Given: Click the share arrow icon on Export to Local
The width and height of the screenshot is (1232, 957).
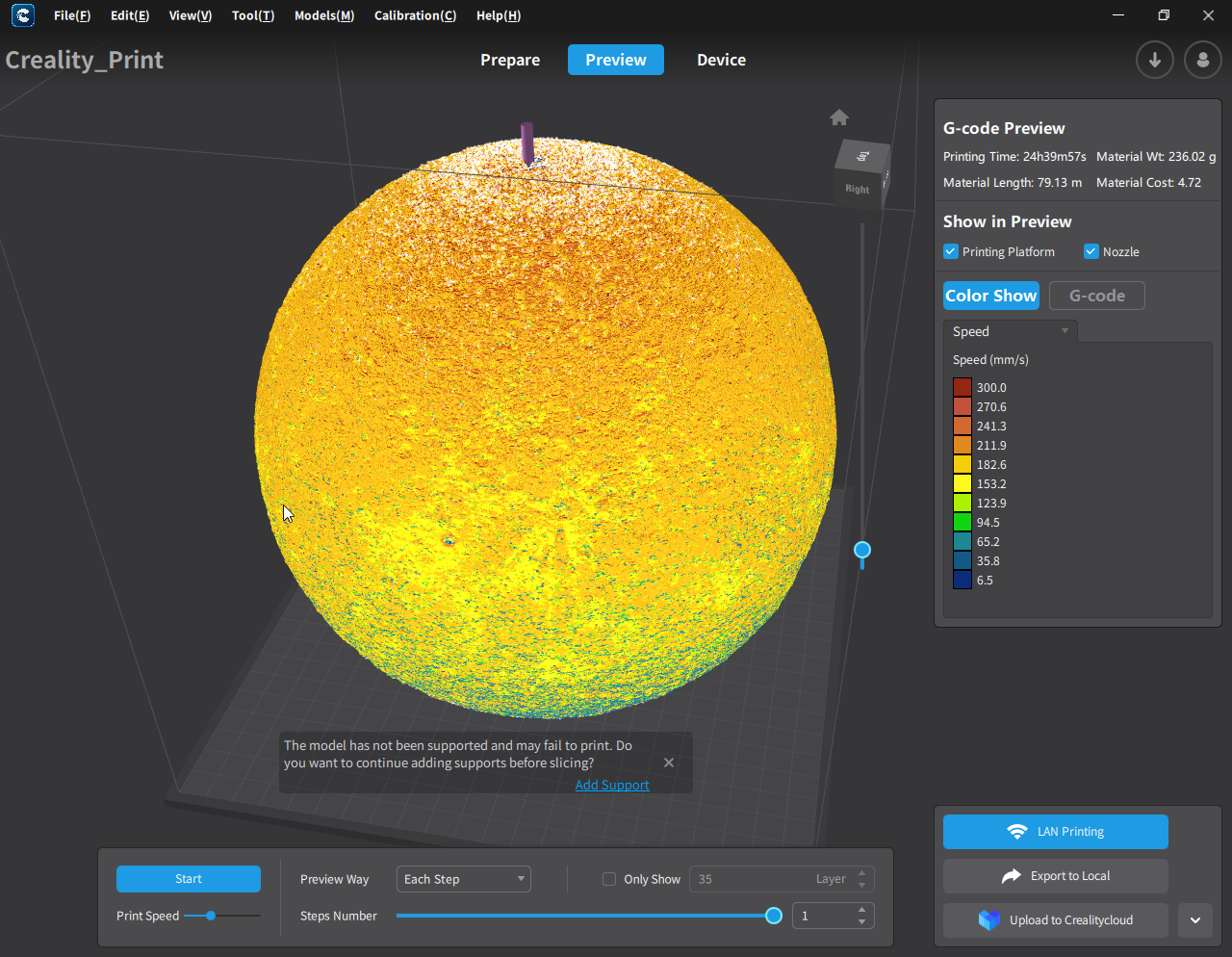Looking at the screenshot, I should [1011, 876].
